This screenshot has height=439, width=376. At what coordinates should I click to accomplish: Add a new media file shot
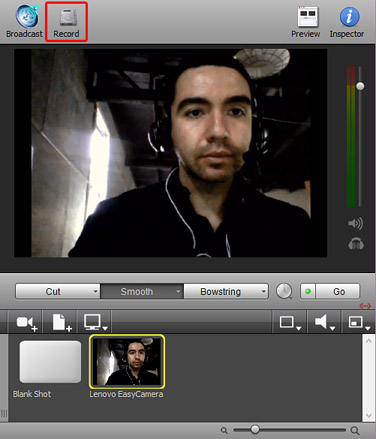coord(62,323)
